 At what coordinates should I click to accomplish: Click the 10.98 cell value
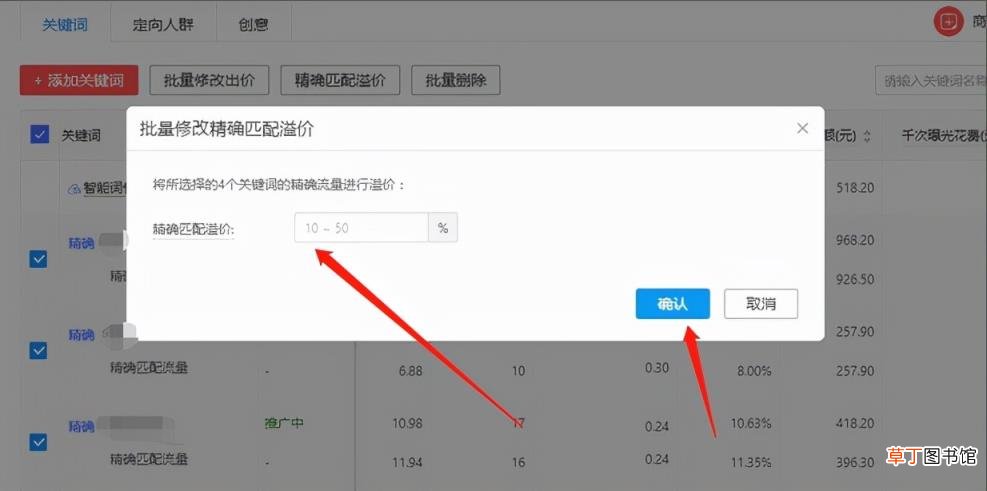coord(407,423)
